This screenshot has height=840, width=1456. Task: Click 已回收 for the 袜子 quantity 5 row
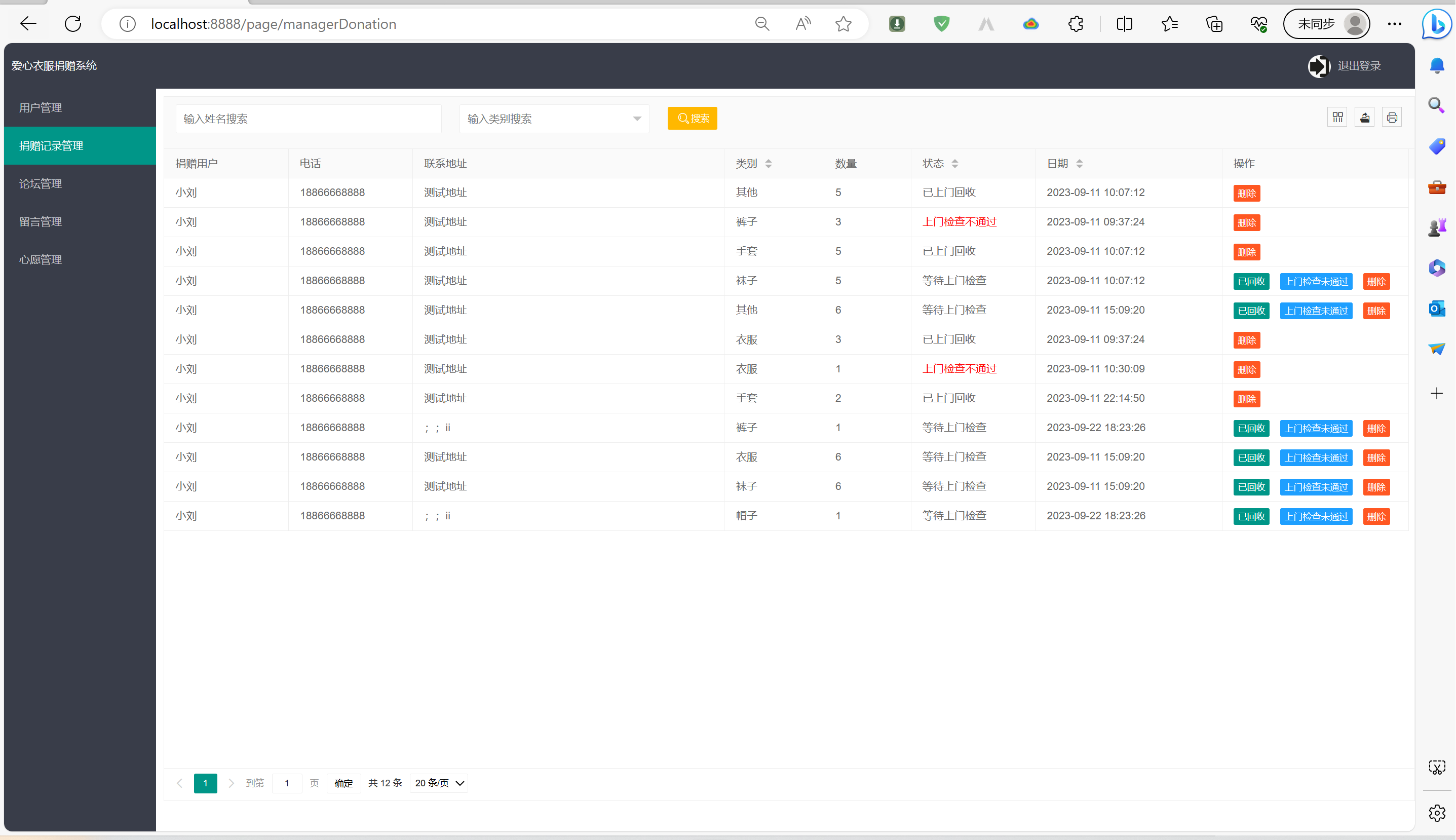1251,282
